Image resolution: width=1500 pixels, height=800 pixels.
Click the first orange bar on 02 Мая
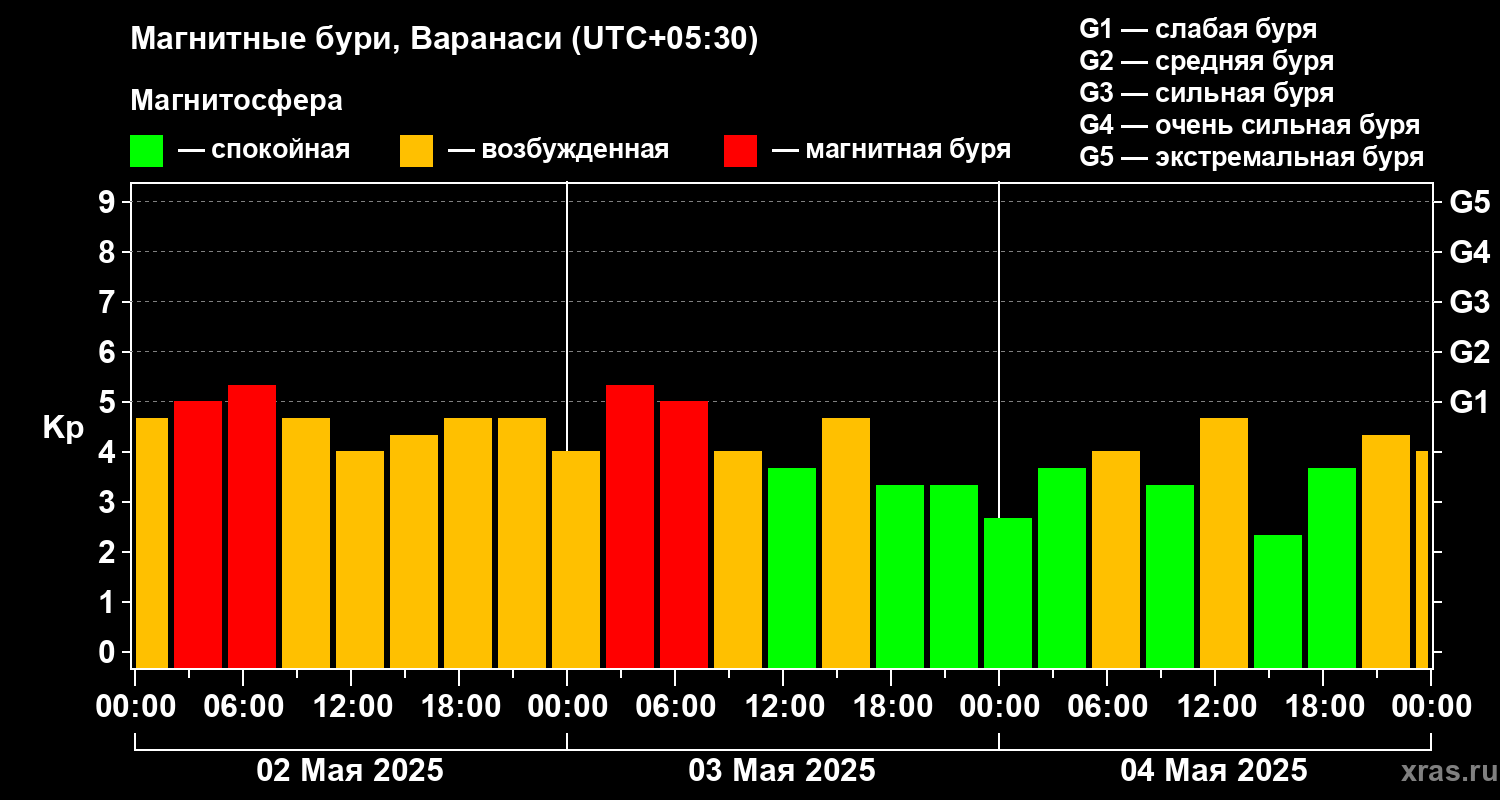point(152,543)
